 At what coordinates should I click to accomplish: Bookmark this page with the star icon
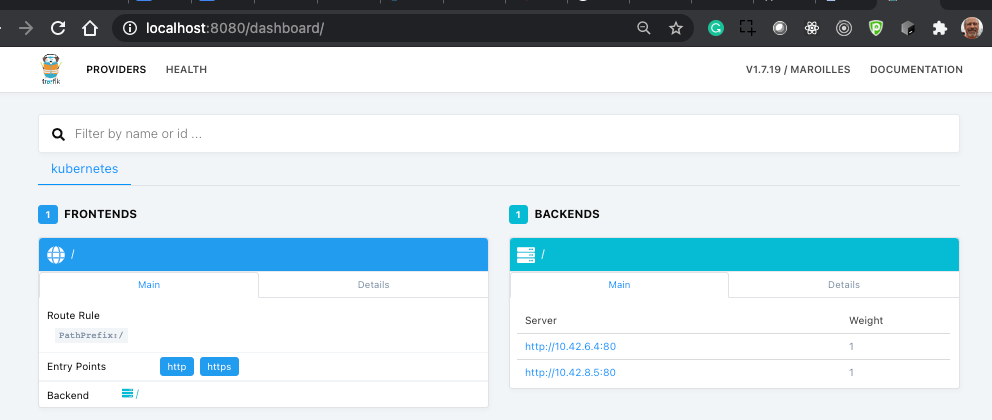[676, 28]
